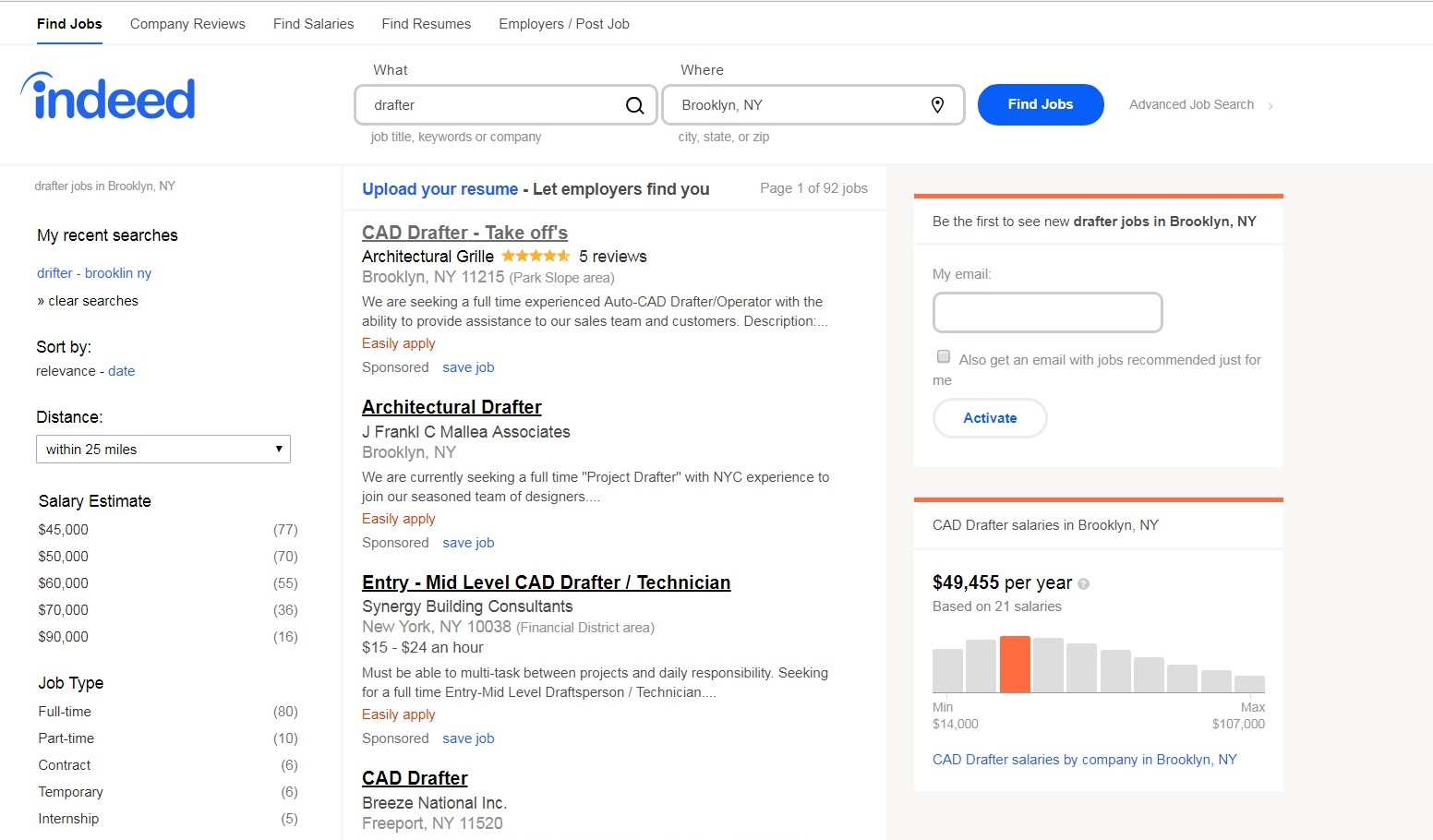This screenshot has height=840, width=1433.
Task: Click the arrow next to Advanced Job Search
Action: [1270, 106]
